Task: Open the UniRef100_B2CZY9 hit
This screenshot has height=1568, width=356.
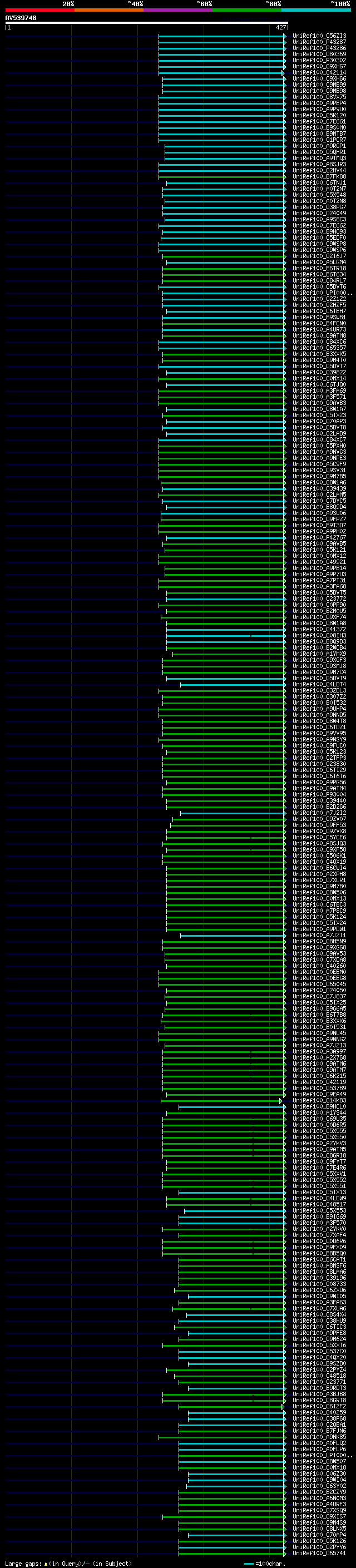Action: click(x=319, y=1492)
